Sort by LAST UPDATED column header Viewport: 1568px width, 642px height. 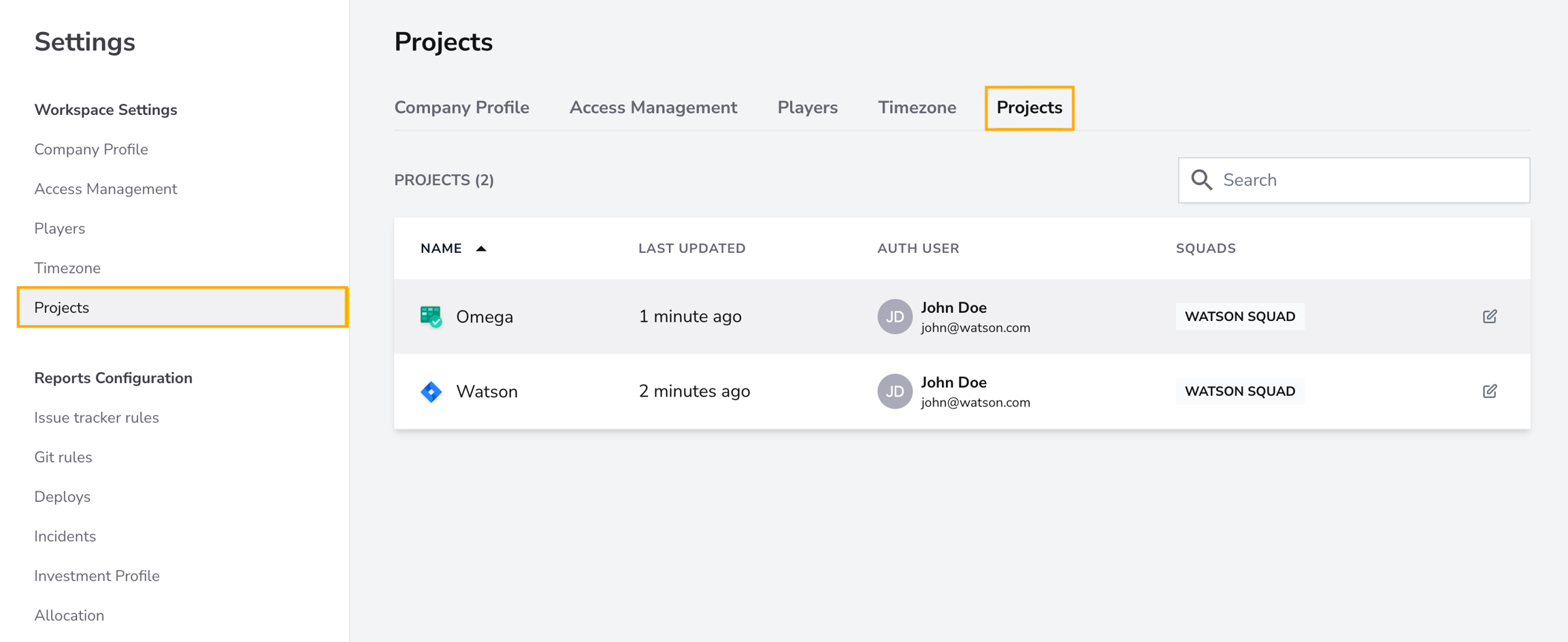[691, 249]
